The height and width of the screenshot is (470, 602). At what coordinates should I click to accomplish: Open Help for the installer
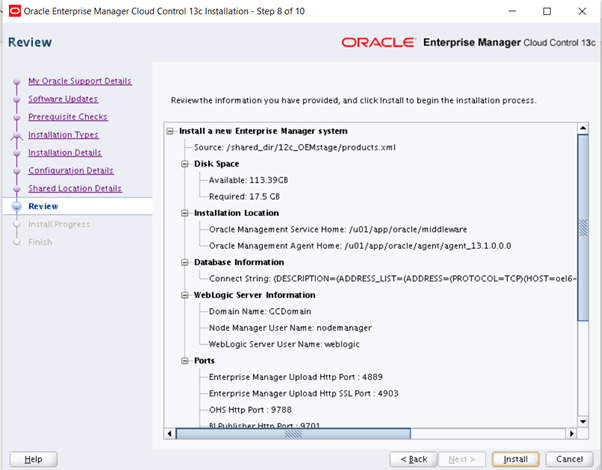tap(33, 458)
